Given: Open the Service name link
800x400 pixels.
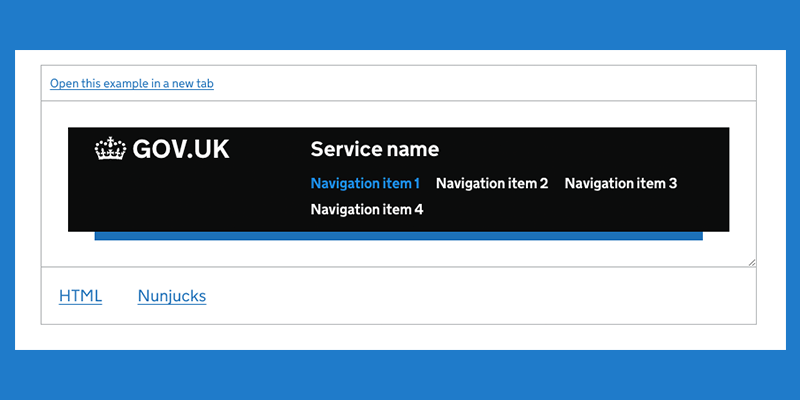Looking at the screenshot, I should pos(374,149).
